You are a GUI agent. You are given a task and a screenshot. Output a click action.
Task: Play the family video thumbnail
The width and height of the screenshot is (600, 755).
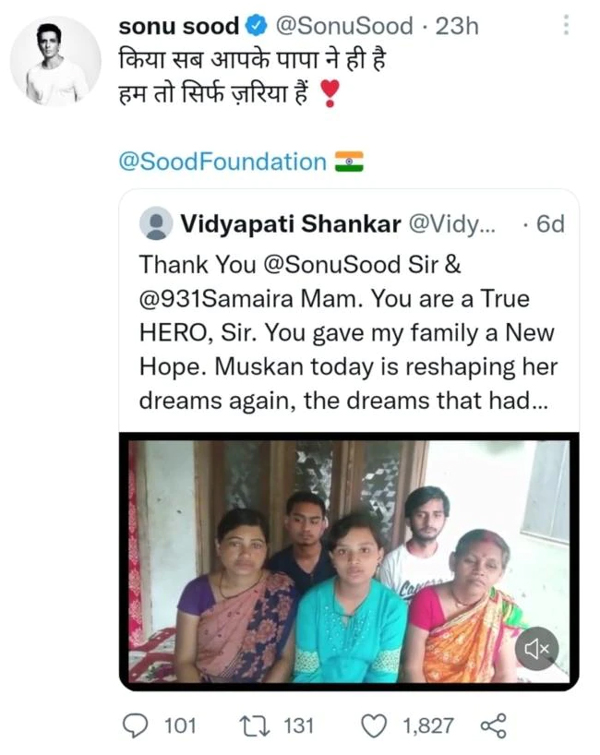[340, 560]
